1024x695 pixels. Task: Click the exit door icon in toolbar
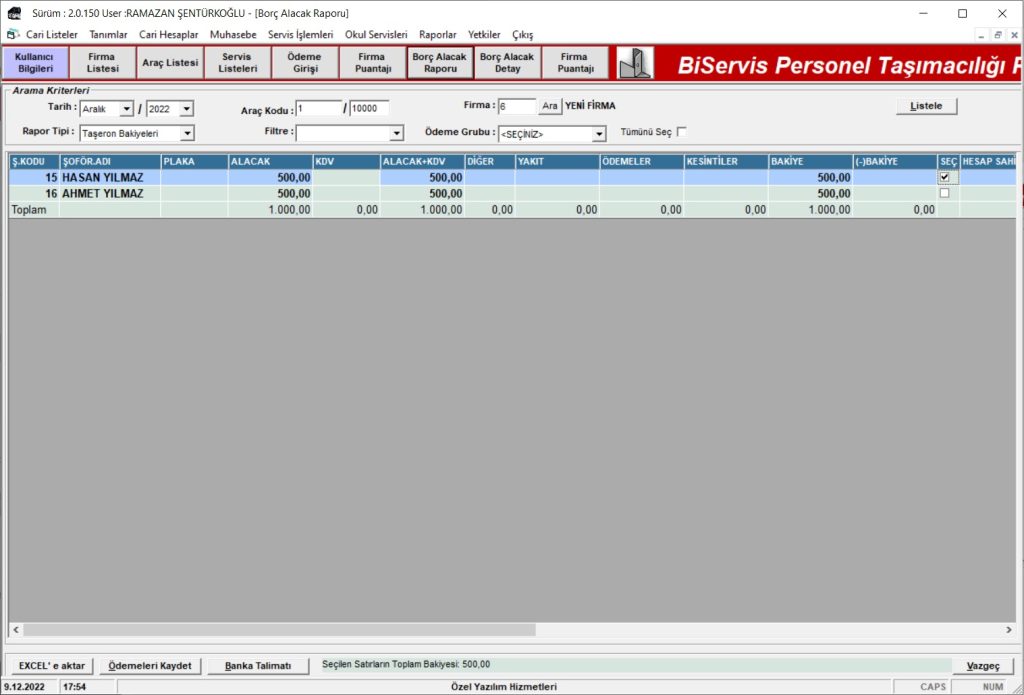(x=635, y=63)
